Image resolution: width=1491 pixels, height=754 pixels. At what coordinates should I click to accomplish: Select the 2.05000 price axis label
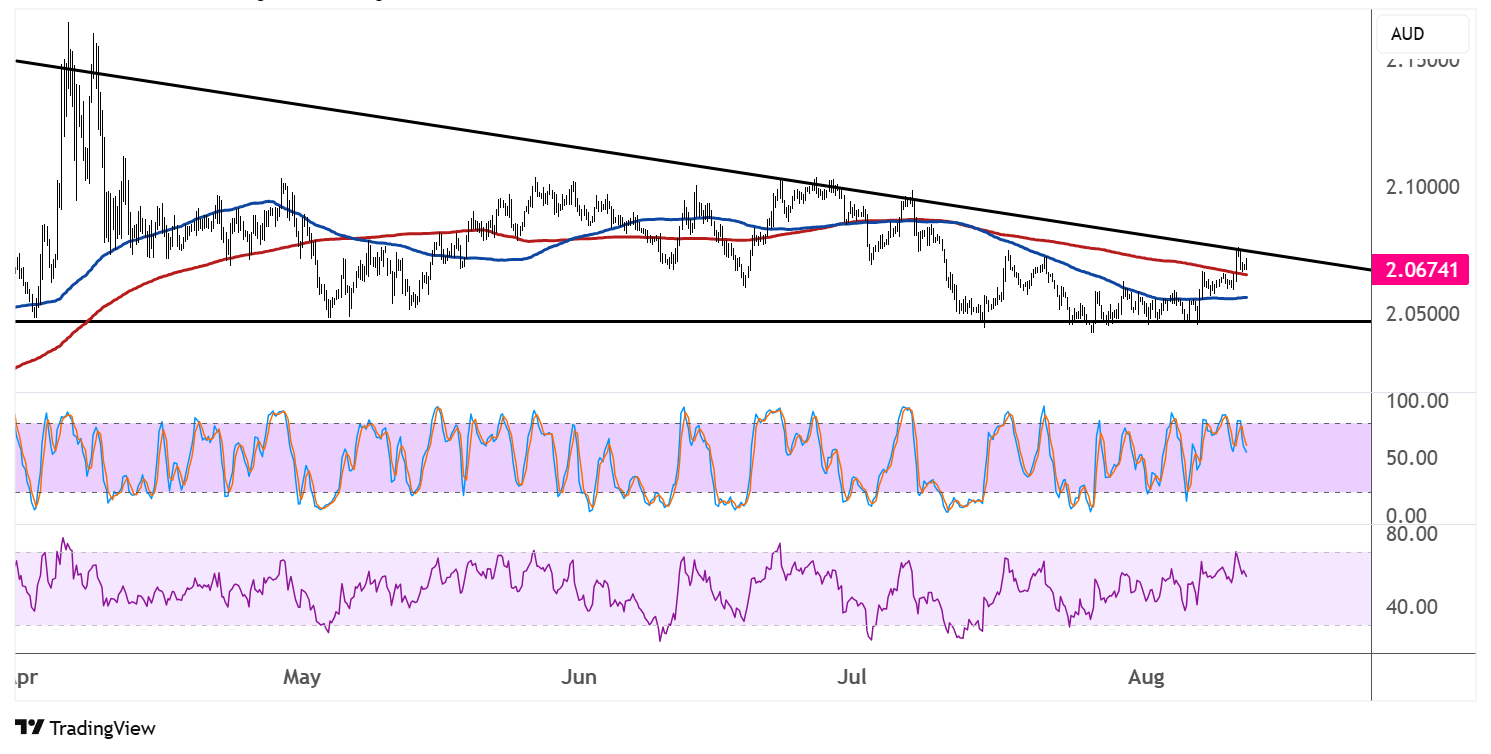tap(1423, 313)
